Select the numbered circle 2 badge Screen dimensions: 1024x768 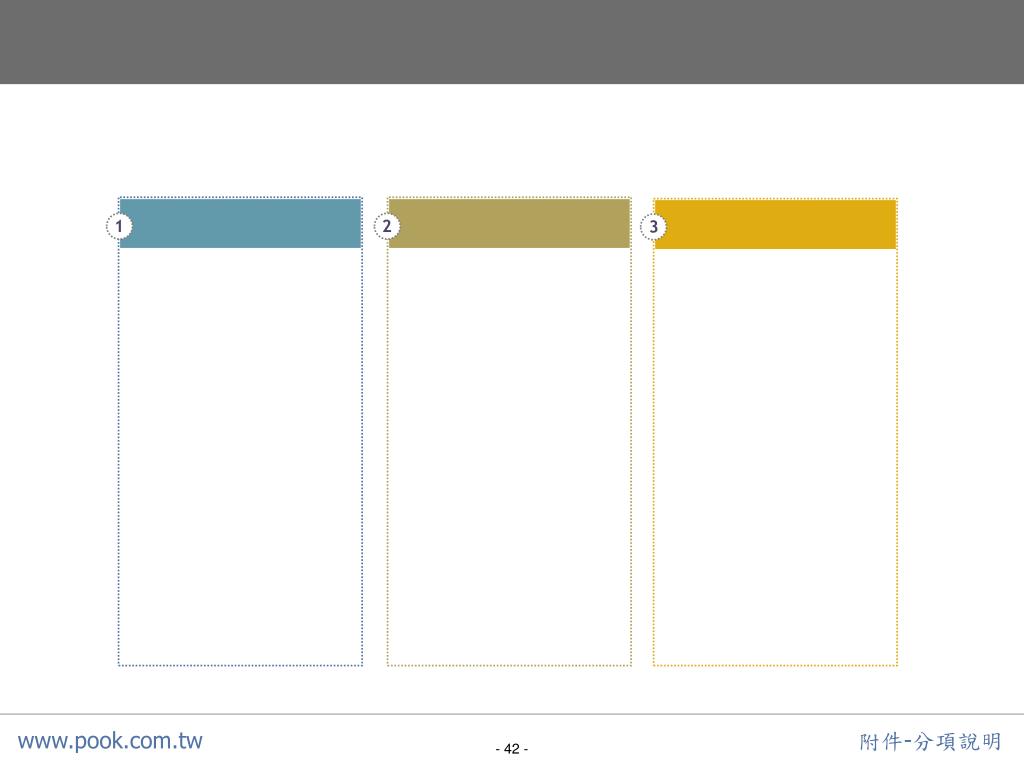tap(387, 227)
